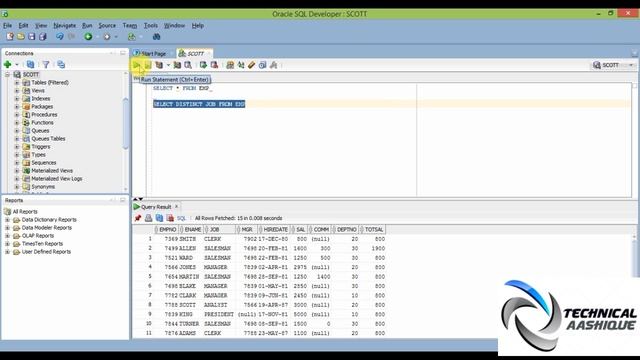Expand the Views tree node
The image size is (640, 360).
(x=17, y=91)
